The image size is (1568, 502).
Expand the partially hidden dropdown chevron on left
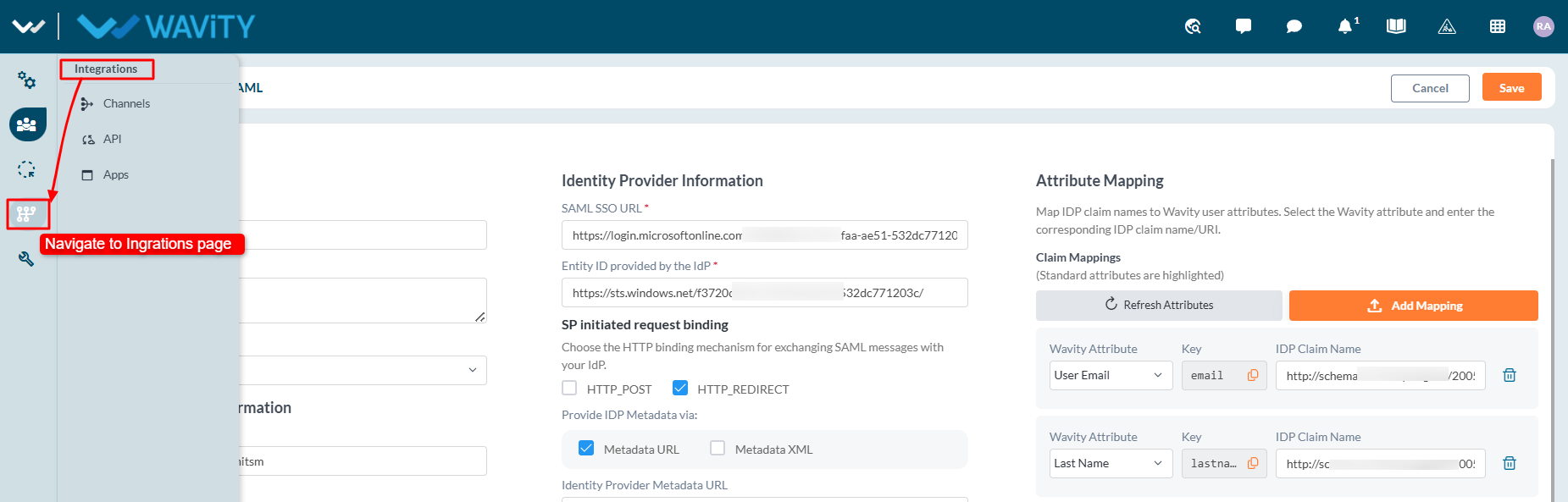click(472, 370)
